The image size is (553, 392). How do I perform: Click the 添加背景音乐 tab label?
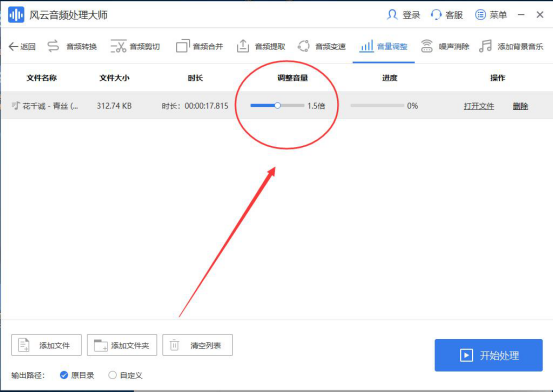coord(520,47)
